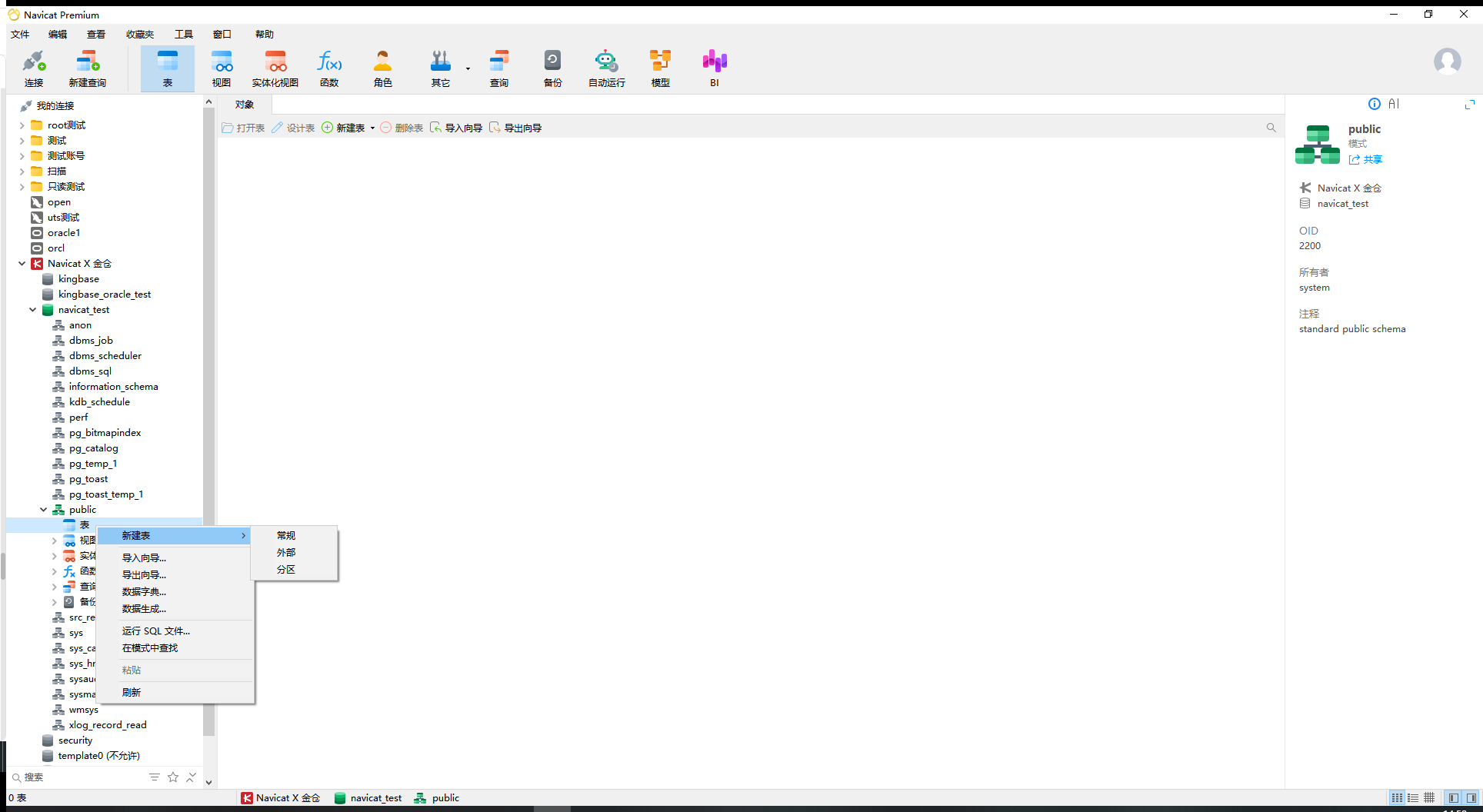Select the information_schema schema in the tree
Image resolution: width=1483 pixels, height=812 pixels.
coord(114,387)
